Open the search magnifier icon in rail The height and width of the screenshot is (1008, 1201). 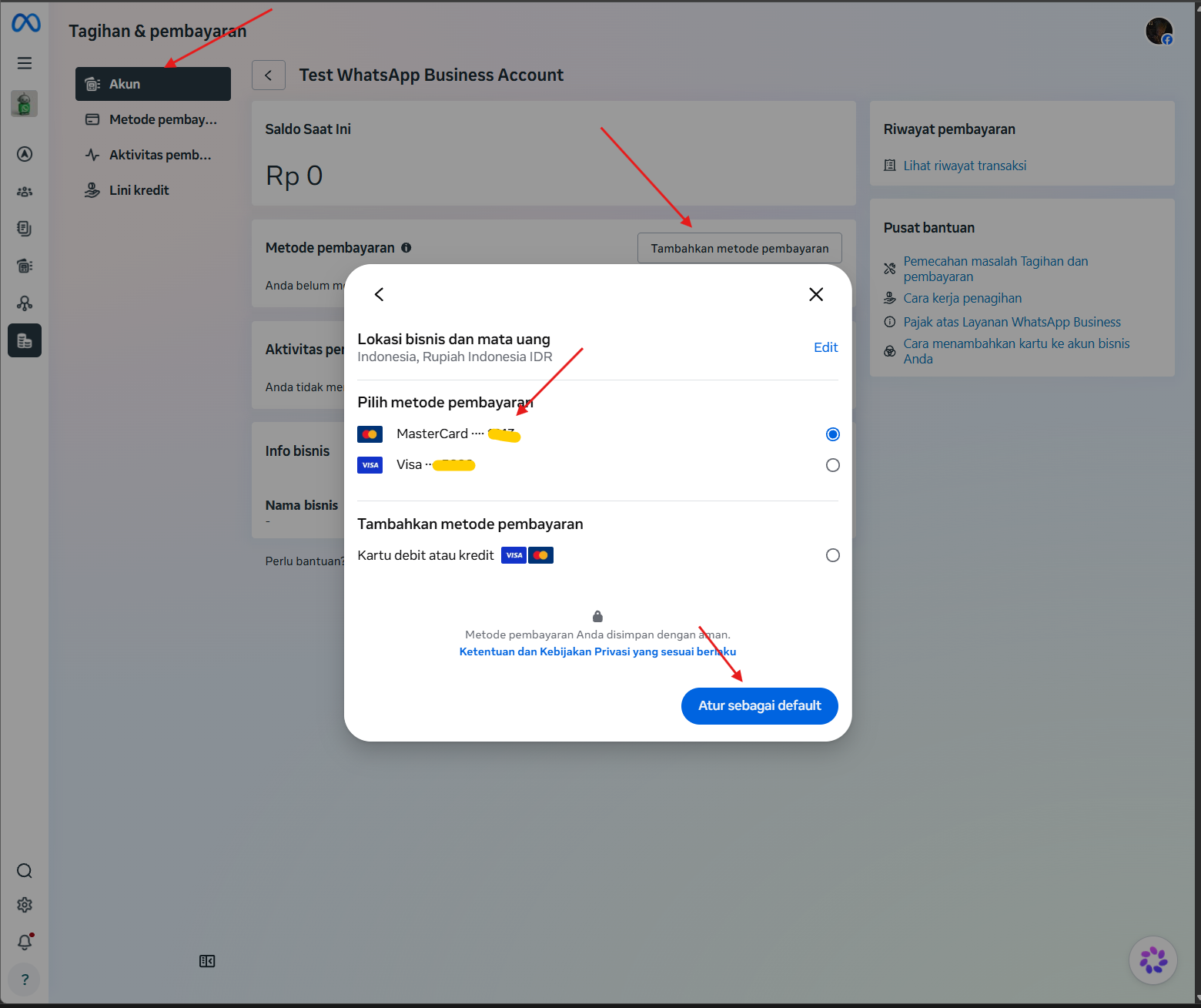25,871
